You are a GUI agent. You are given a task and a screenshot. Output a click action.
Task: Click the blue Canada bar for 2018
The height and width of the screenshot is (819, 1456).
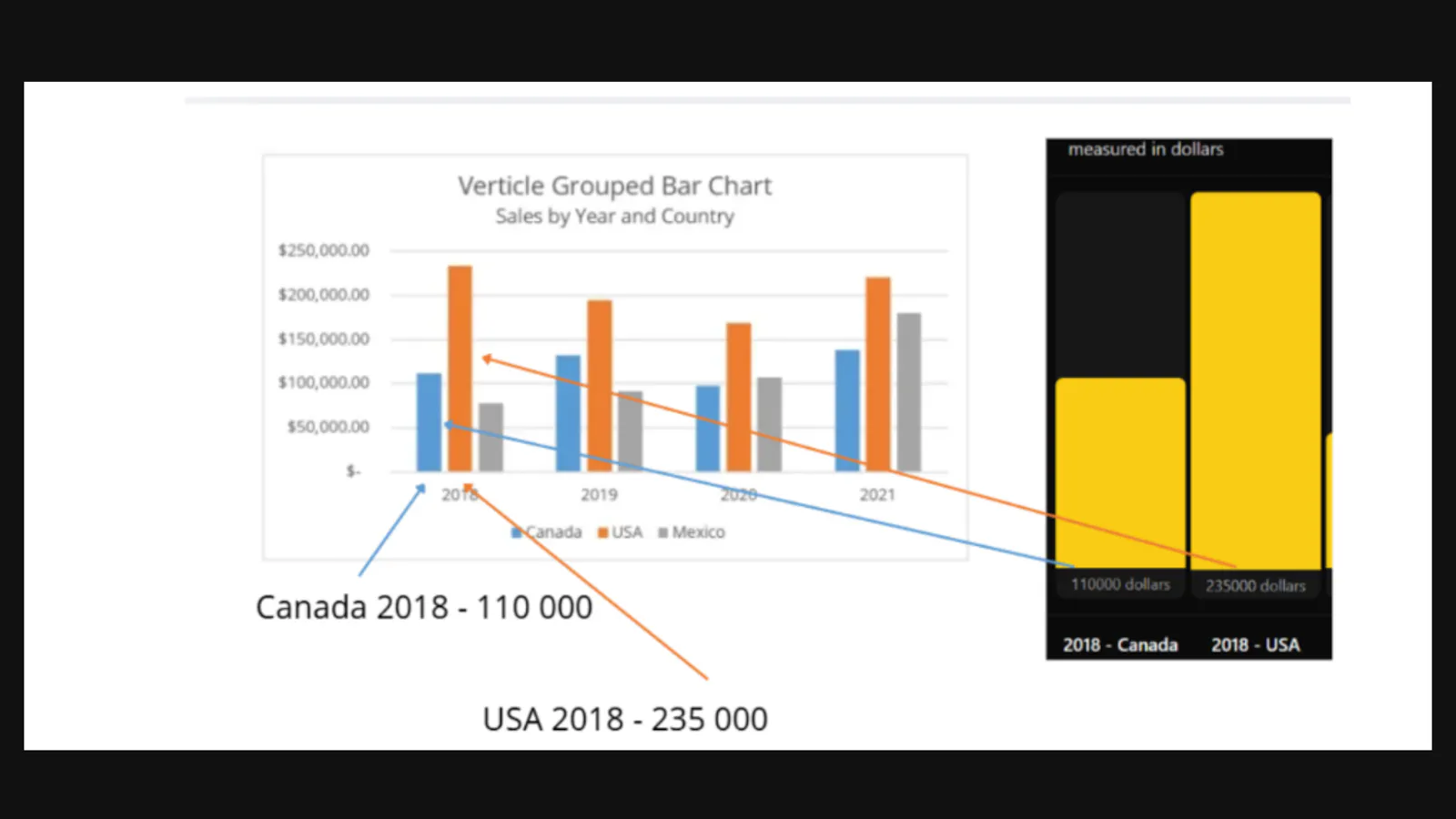[x=429, y=422]
